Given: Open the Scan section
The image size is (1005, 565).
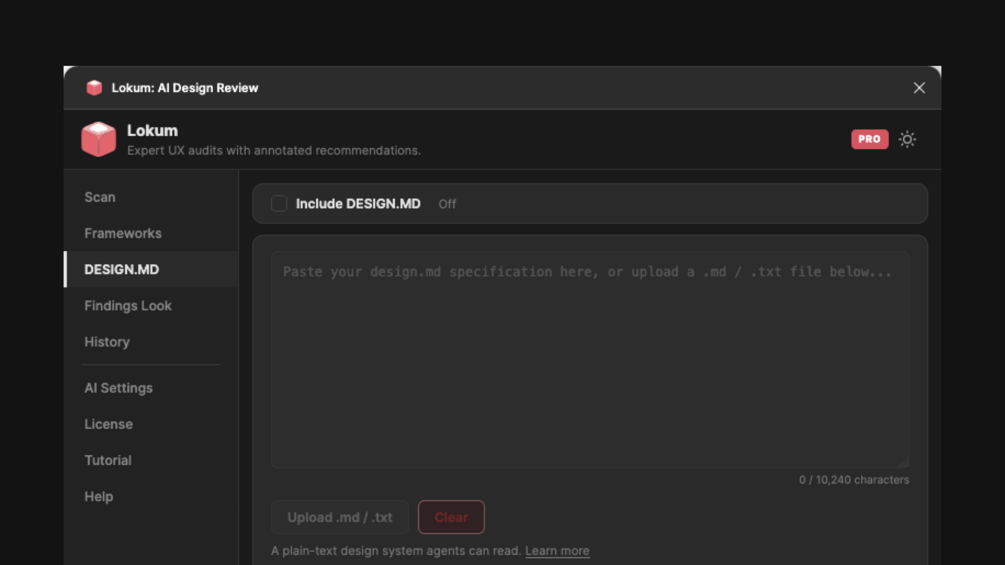Looking at the screenshot, I should tap(100, 197).
